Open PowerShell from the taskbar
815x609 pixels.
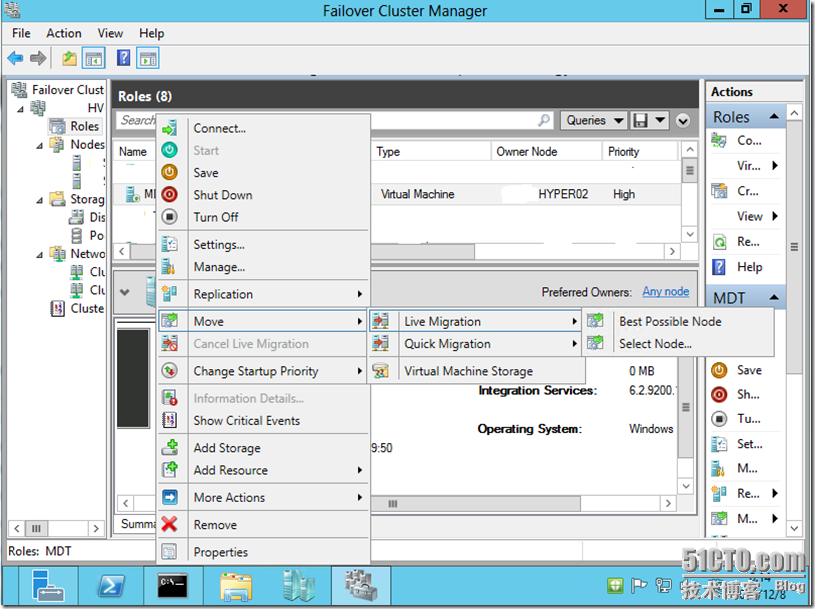point(111,586)
